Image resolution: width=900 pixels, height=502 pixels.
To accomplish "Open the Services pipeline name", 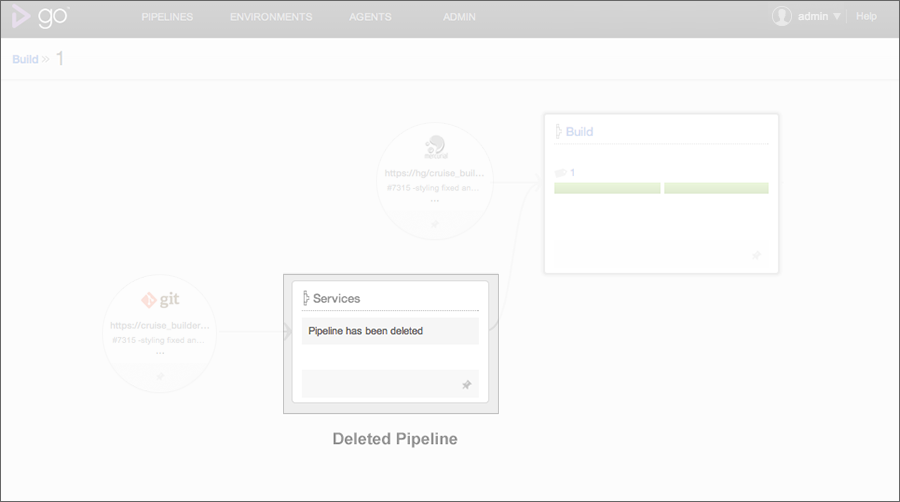I will point(336,298).
